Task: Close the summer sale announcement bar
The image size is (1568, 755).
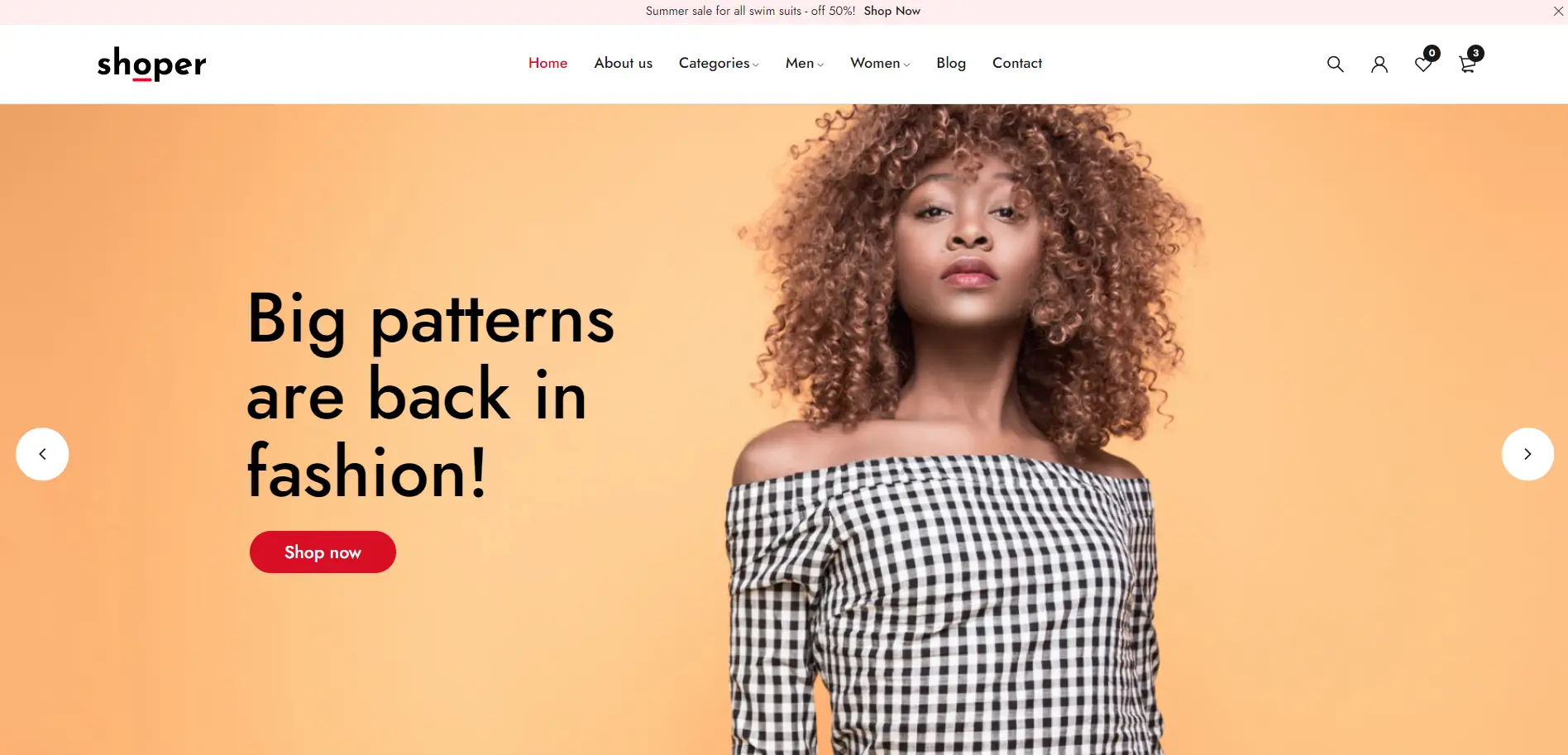Action: click(1558, 12)
